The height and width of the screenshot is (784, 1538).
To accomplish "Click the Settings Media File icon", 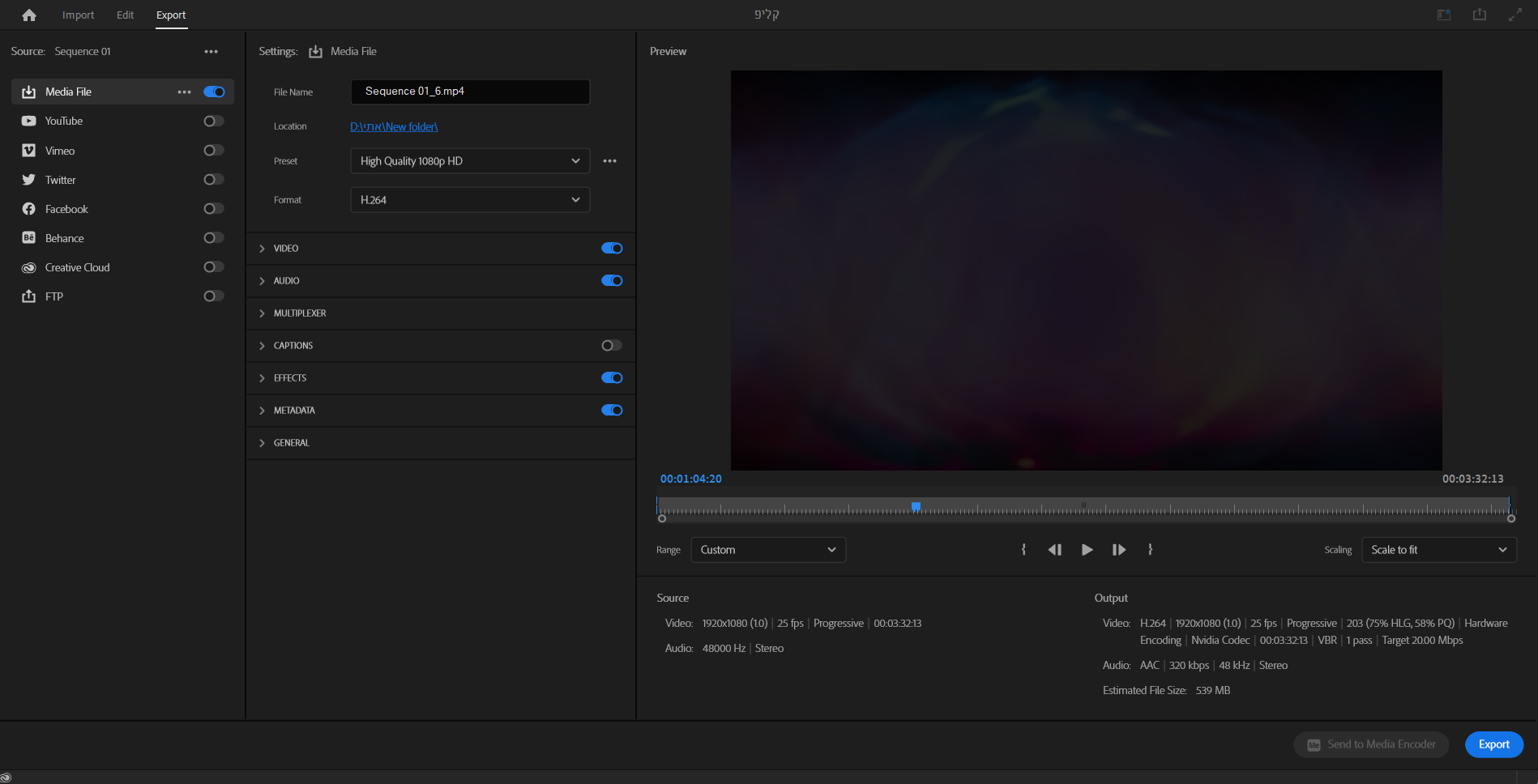I will (315, 51).
